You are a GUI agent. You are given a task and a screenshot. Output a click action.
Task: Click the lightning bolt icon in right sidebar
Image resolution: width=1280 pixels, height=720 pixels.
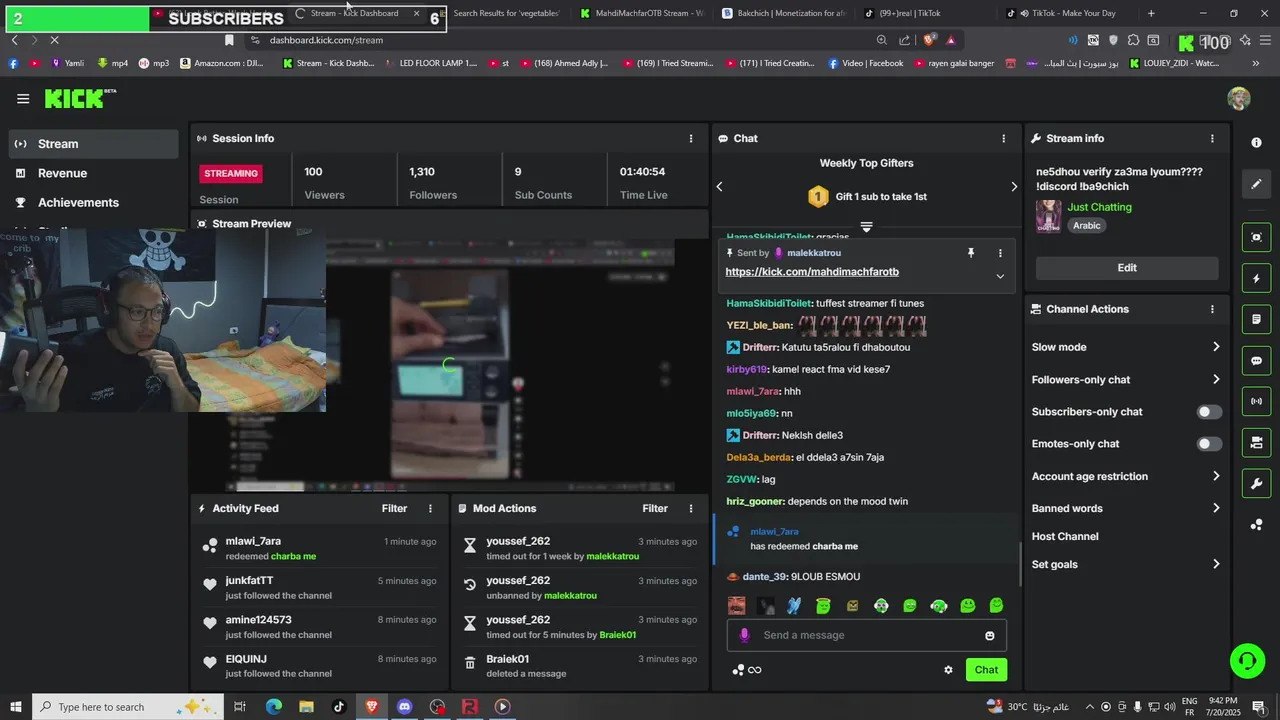1256,278
